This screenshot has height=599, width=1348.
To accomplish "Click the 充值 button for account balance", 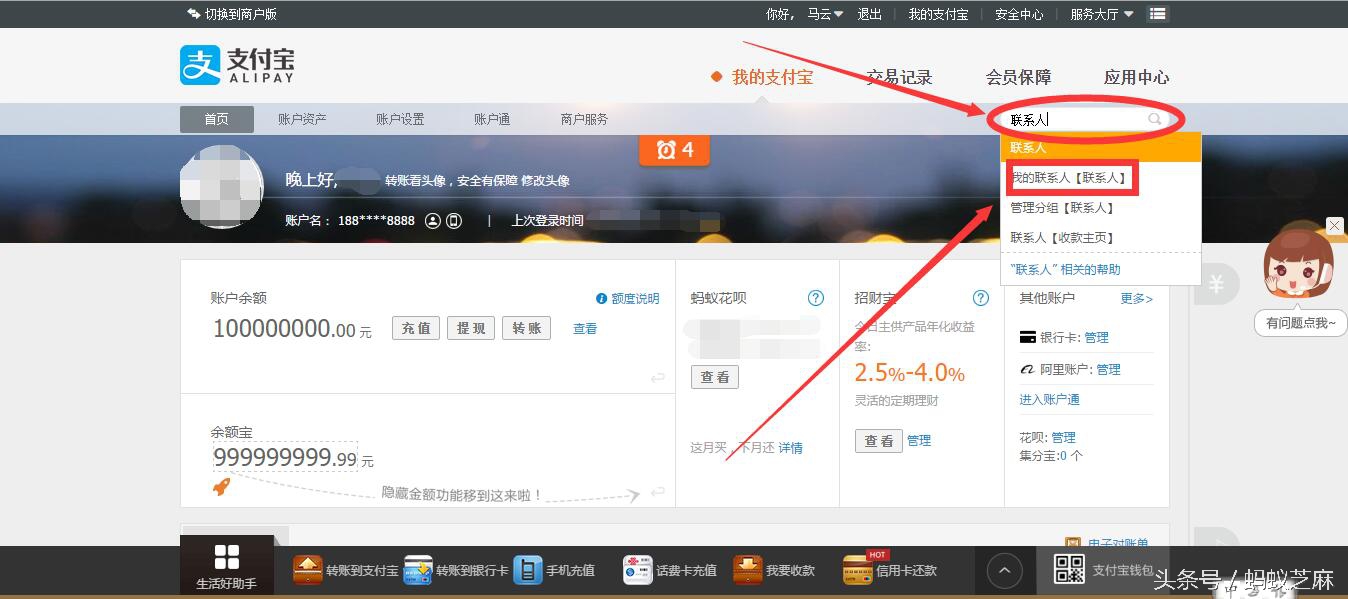I will coord(414,327).
